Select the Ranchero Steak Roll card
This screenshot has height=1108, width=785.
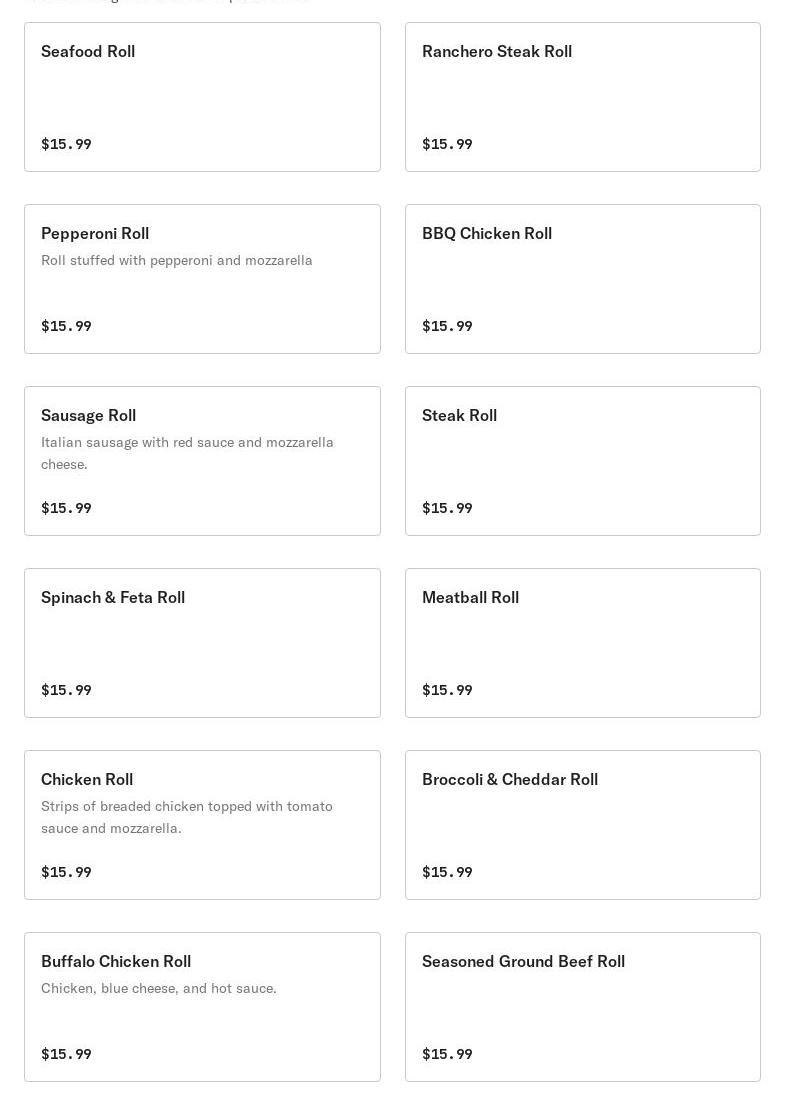582,97
